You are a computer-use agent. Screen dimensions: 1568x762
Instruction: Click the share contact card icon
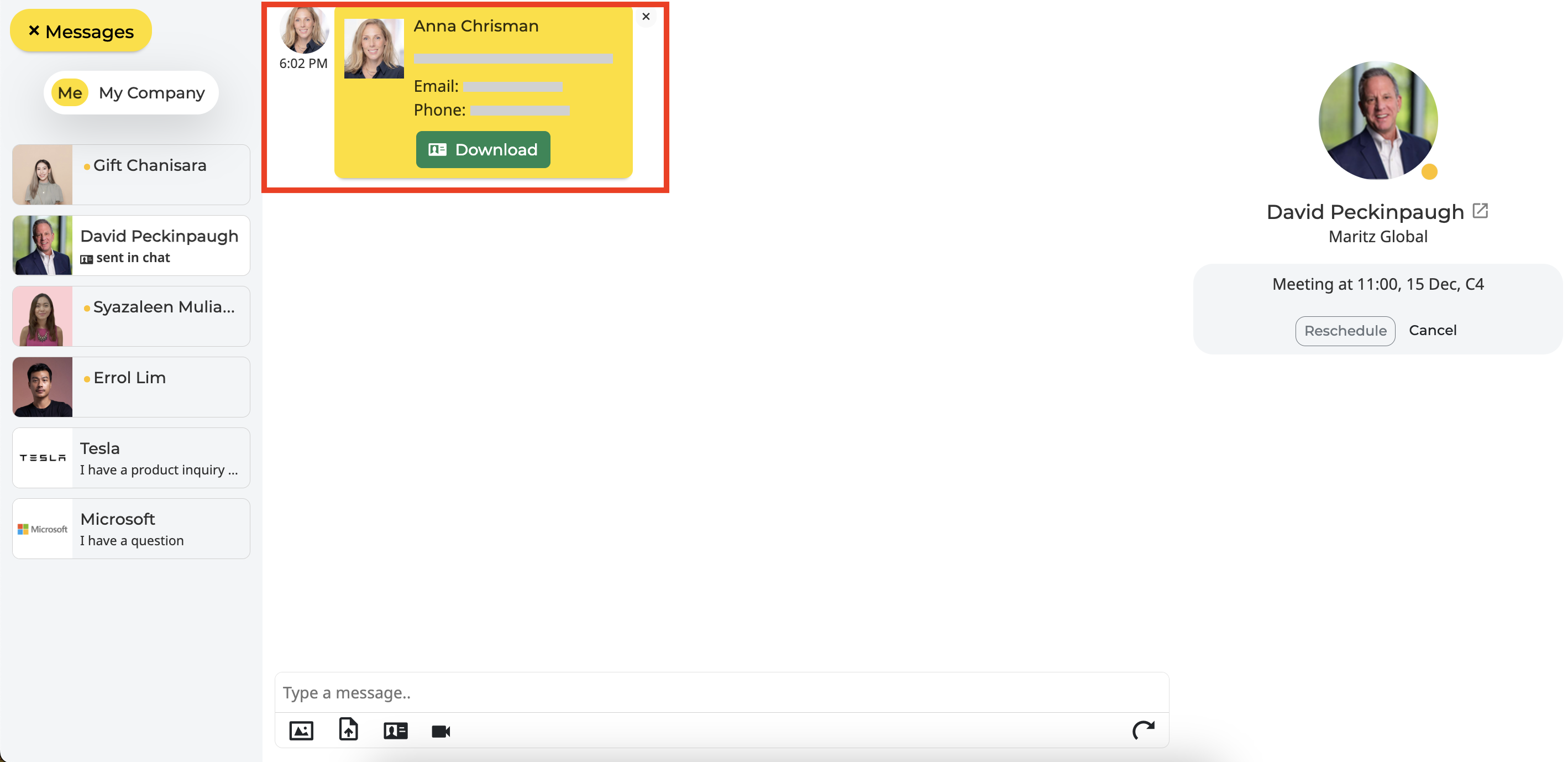(x=395, y=730)
